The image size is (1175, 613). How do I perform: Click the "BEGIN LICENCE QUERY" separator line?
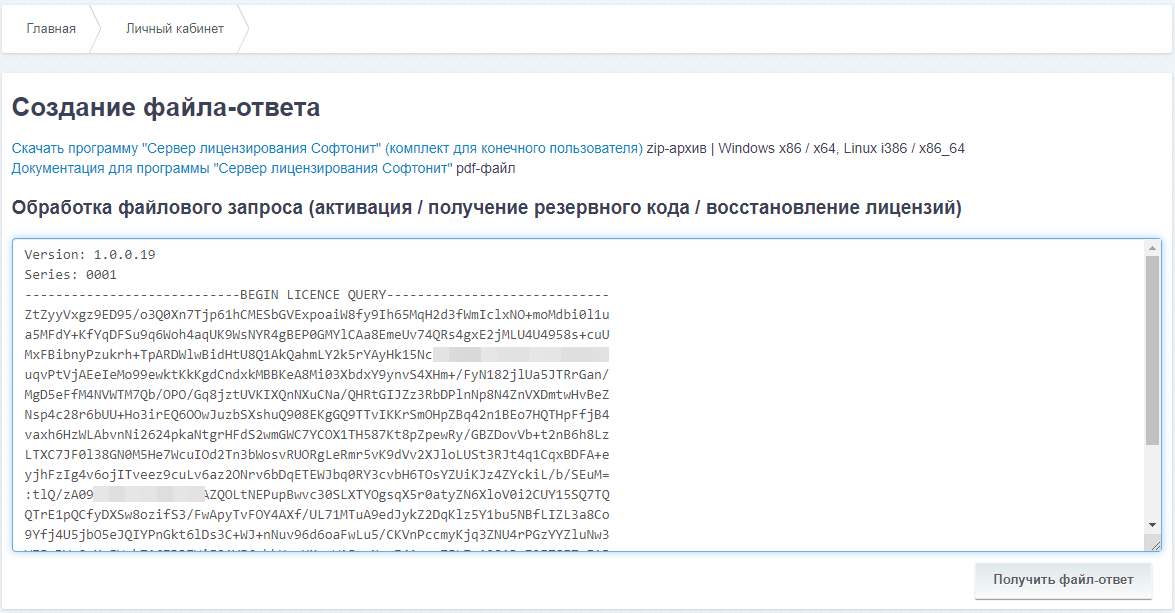pos(310,292)
